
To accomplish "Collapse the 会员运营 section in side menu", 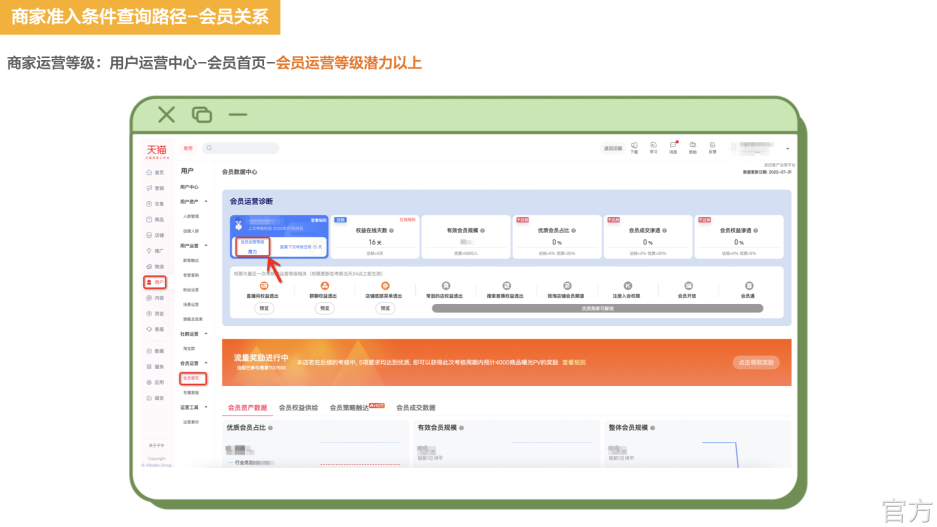I will (x=206, y=363).
